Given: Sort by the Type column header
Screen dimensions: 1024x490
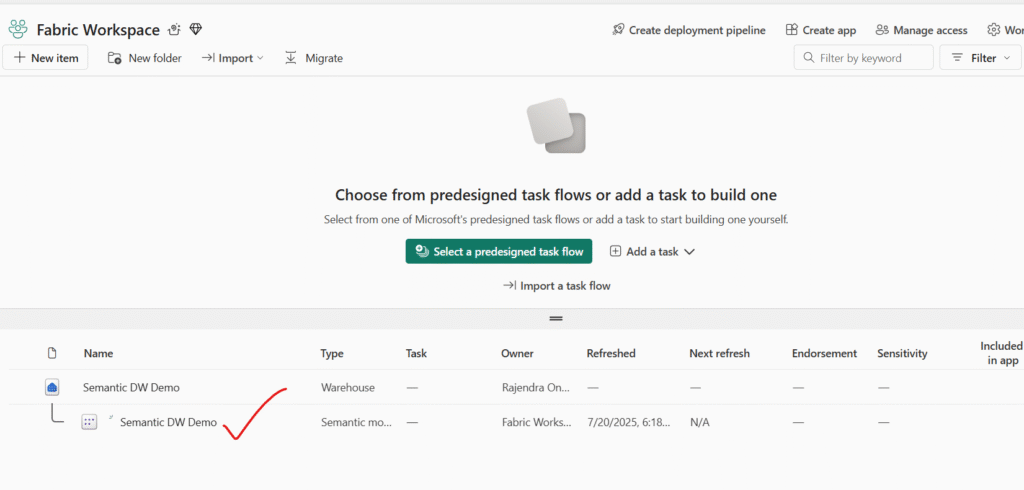Looking at the screenshot, I should coord(332,353).
